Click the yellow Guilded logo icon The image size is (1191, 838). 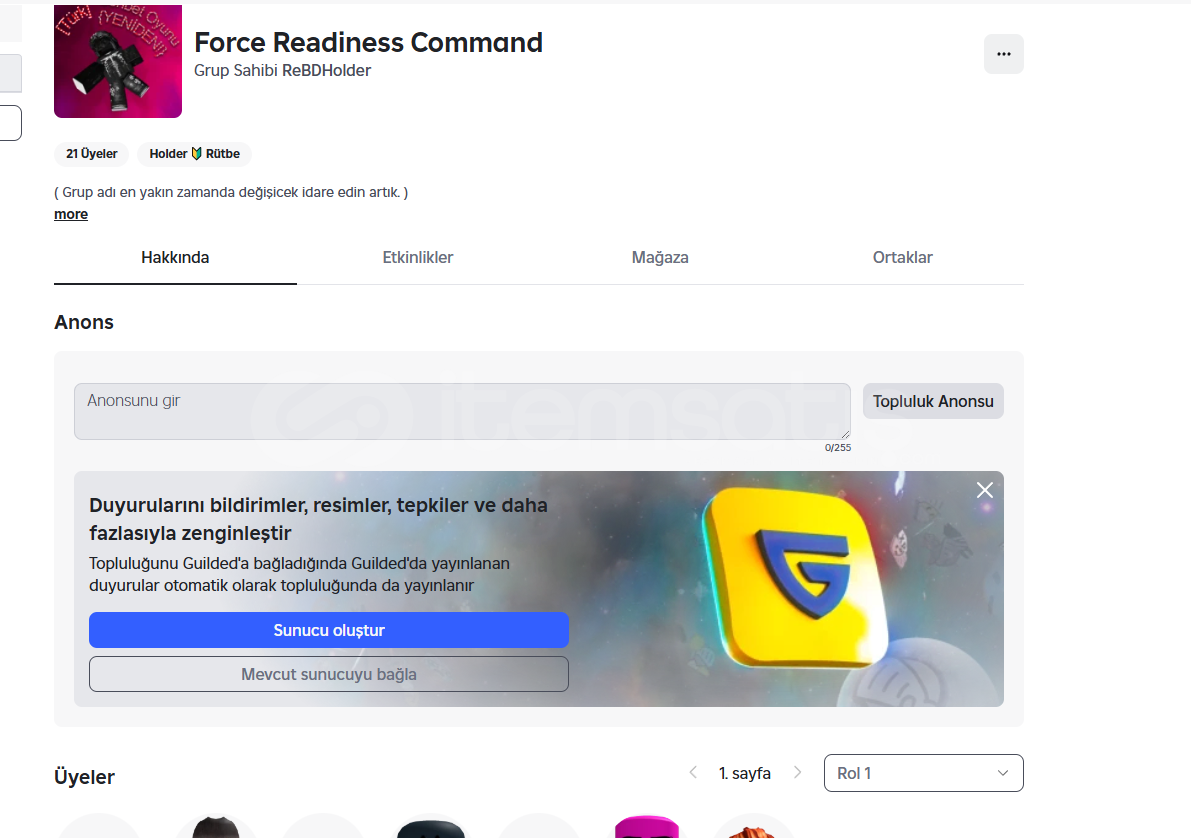tap(796, 578)
